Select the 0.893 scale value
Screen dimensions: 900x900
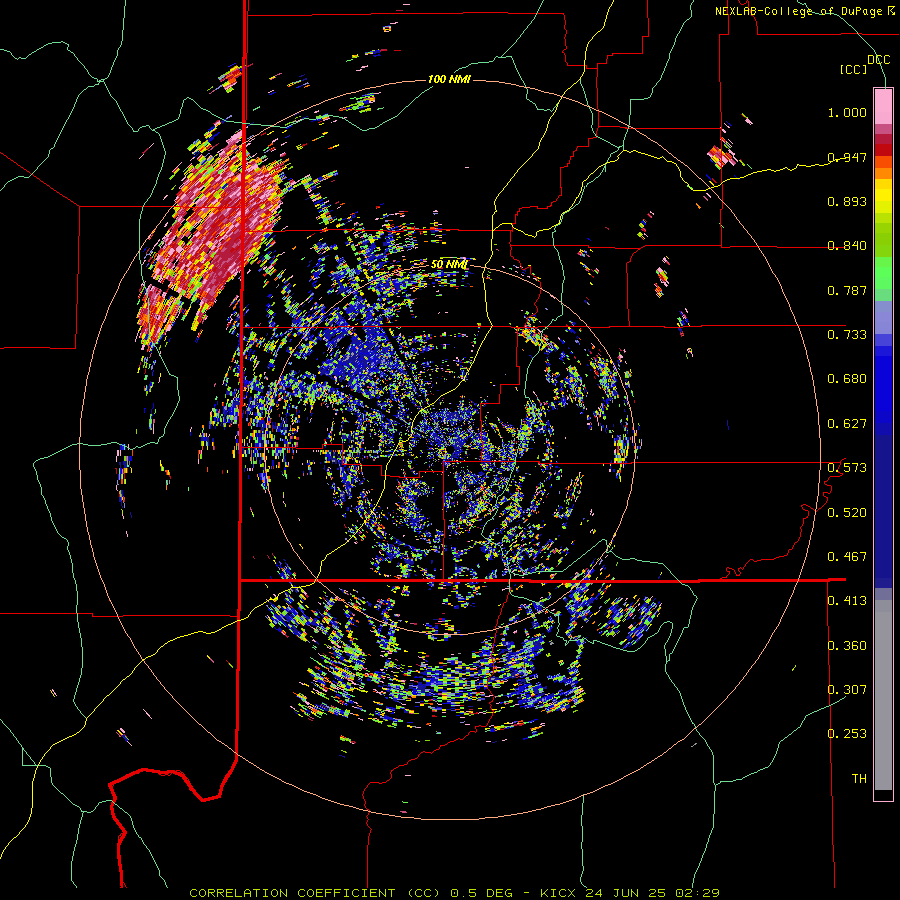[x=847, y=201]
